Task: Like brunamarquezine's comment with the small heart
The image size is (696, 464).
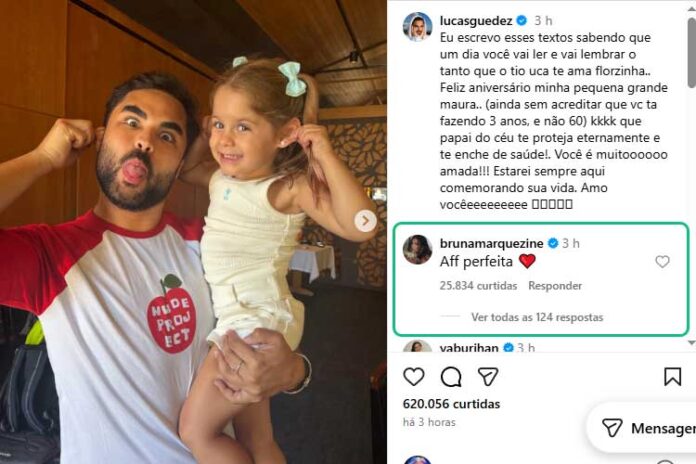Action: point(662,262)
